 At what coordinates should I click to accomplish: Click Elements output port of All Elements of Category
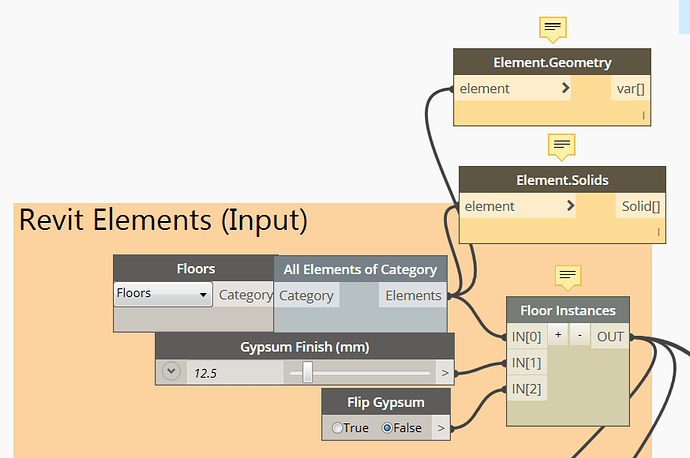[x=413, y=295]
